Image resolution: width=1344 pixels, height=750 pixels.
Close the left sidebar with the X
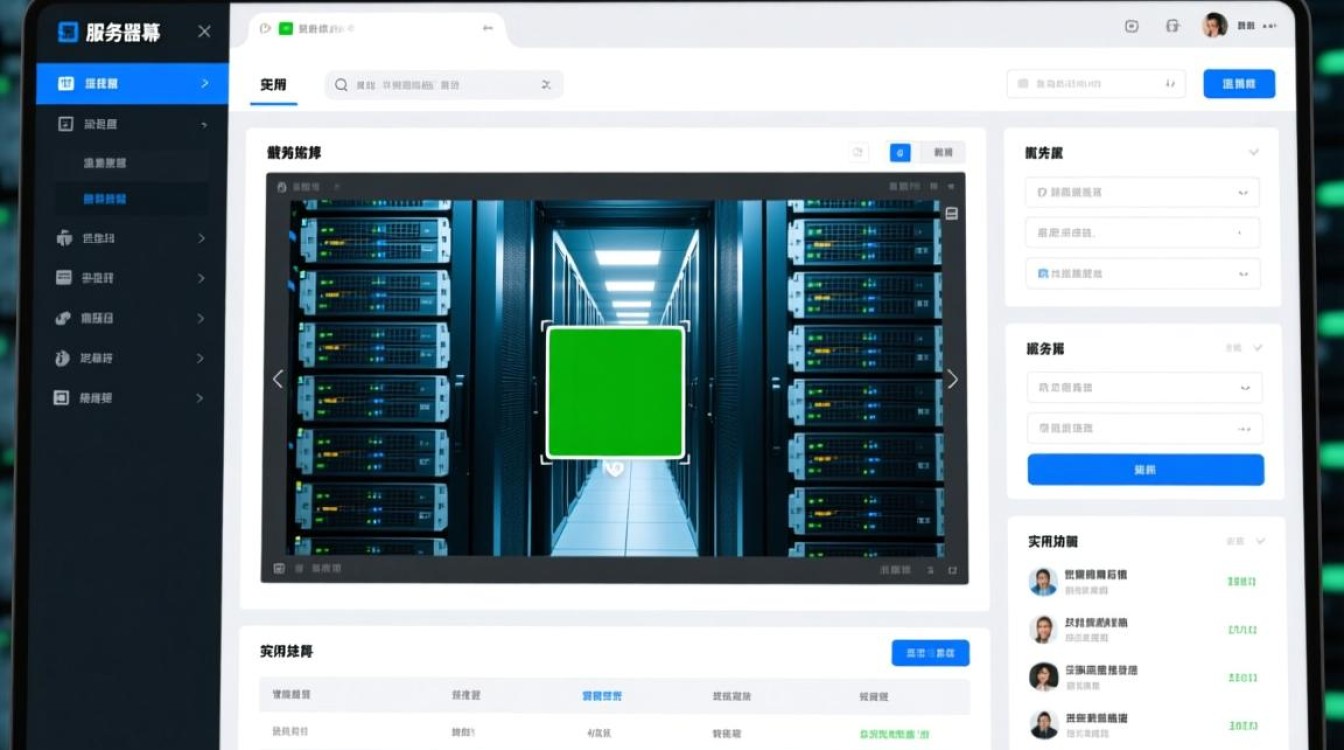pos(204,32)
